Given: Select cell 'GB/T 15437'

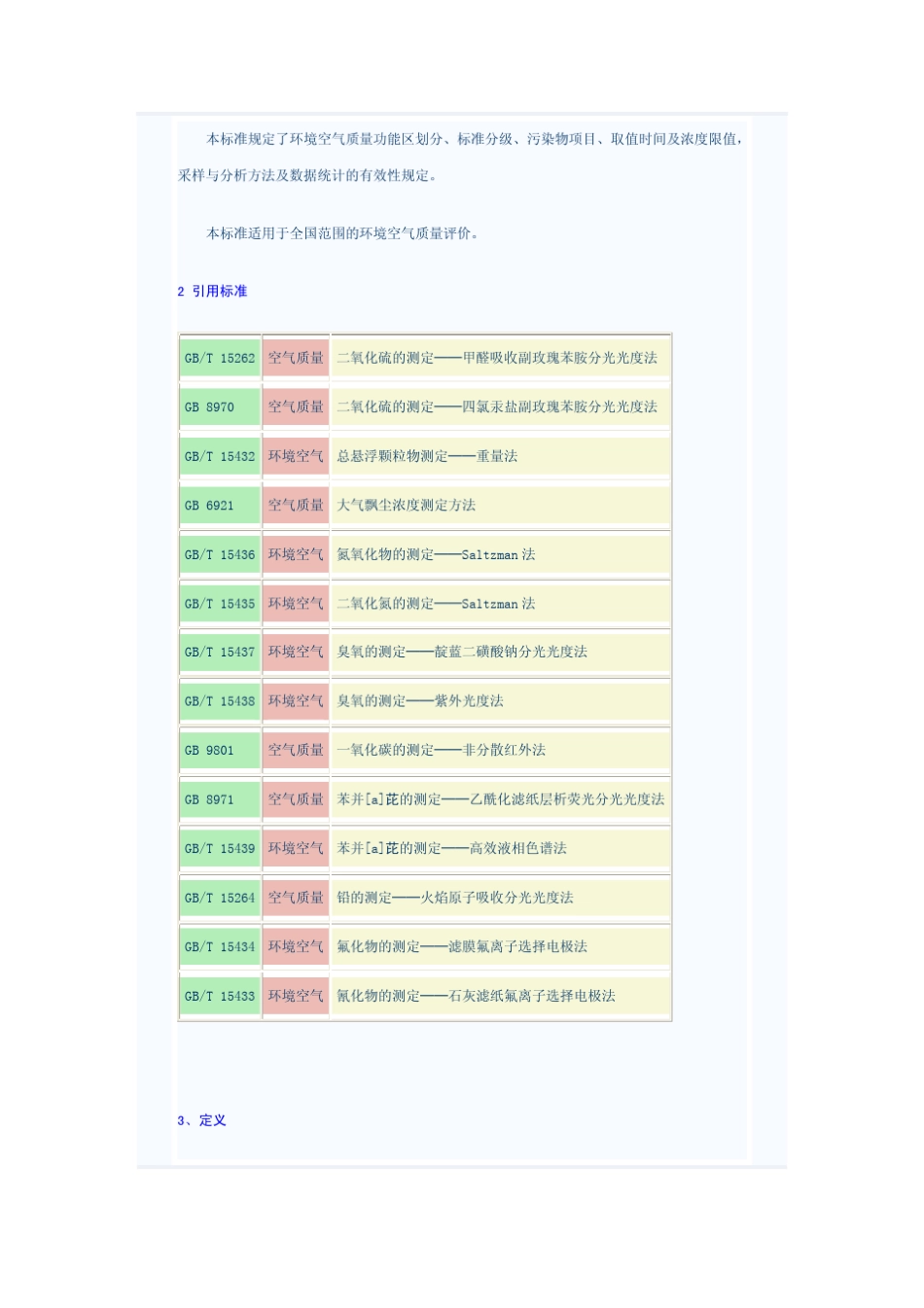Looking at the screenshot, I should click(220, 653).
